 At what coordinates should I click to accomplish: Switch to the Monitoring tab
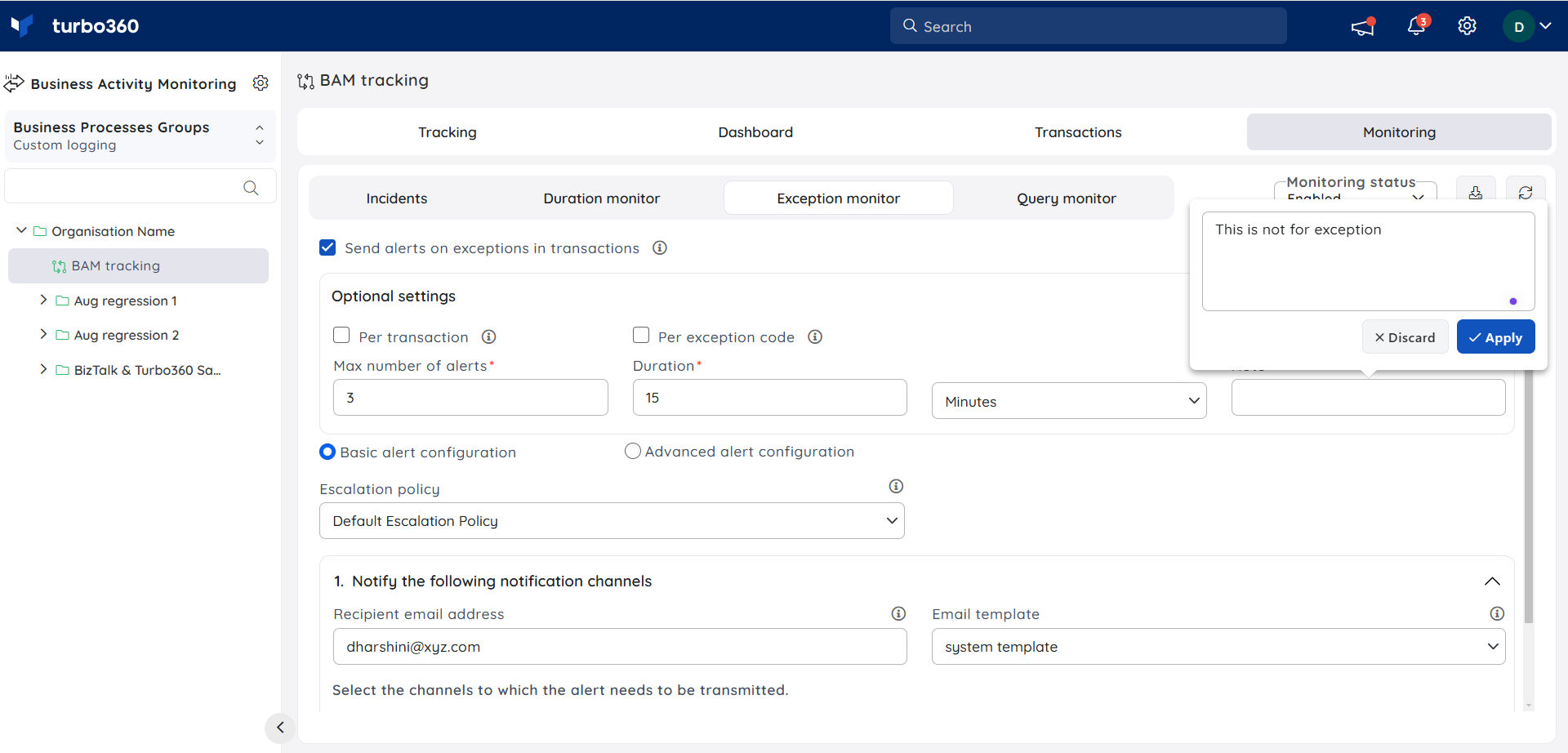(x=1399, y=132)
